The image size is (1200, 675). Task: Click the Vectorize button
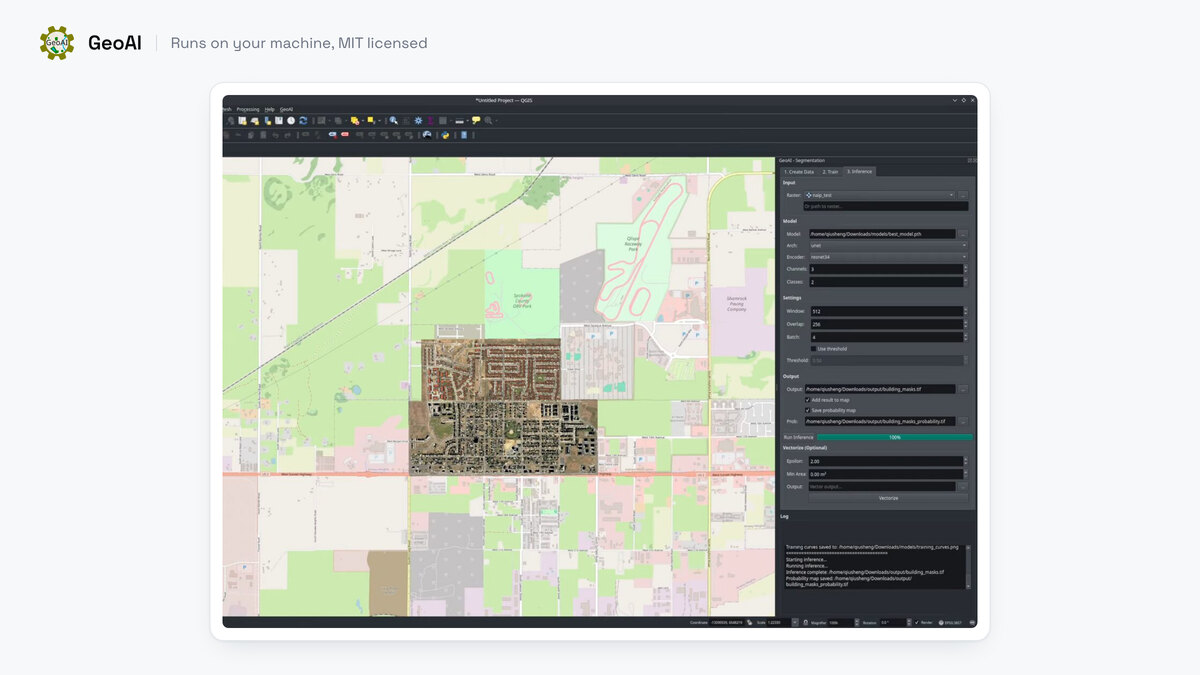pos(888,498)
